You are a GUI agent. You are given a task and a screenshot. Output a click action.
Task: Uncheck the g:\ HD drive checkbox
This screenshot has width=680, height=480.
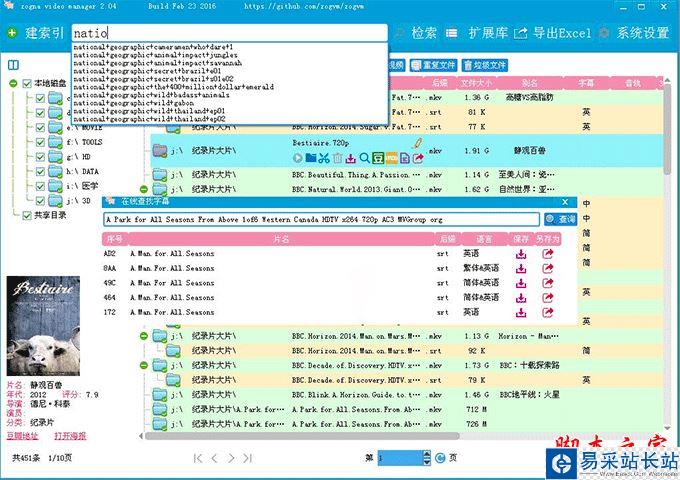point(40,157)
